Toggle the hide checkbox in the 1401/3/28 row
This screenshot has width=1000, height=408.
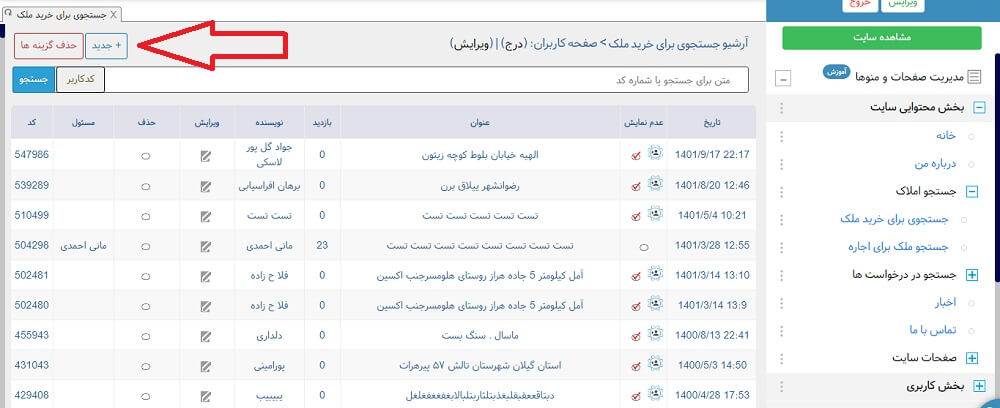pos(643,245)
